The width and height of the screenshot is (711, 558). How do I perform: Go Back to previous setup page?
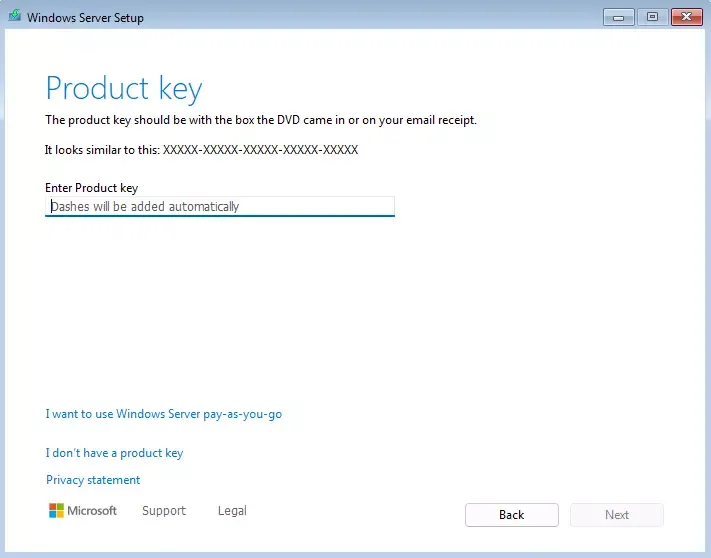click(511, 515)
